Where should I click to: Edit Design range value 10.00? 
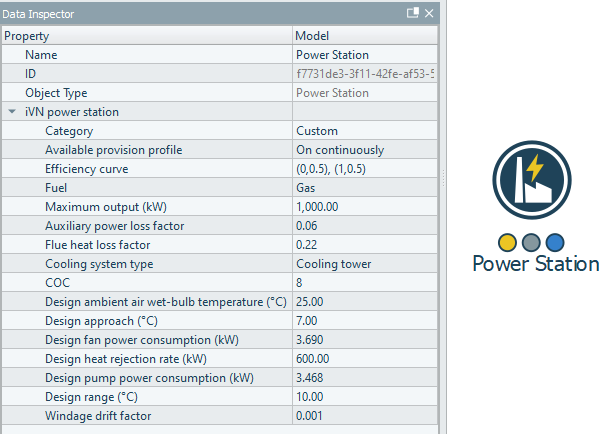pyautogui.click(x=365, y=397)
